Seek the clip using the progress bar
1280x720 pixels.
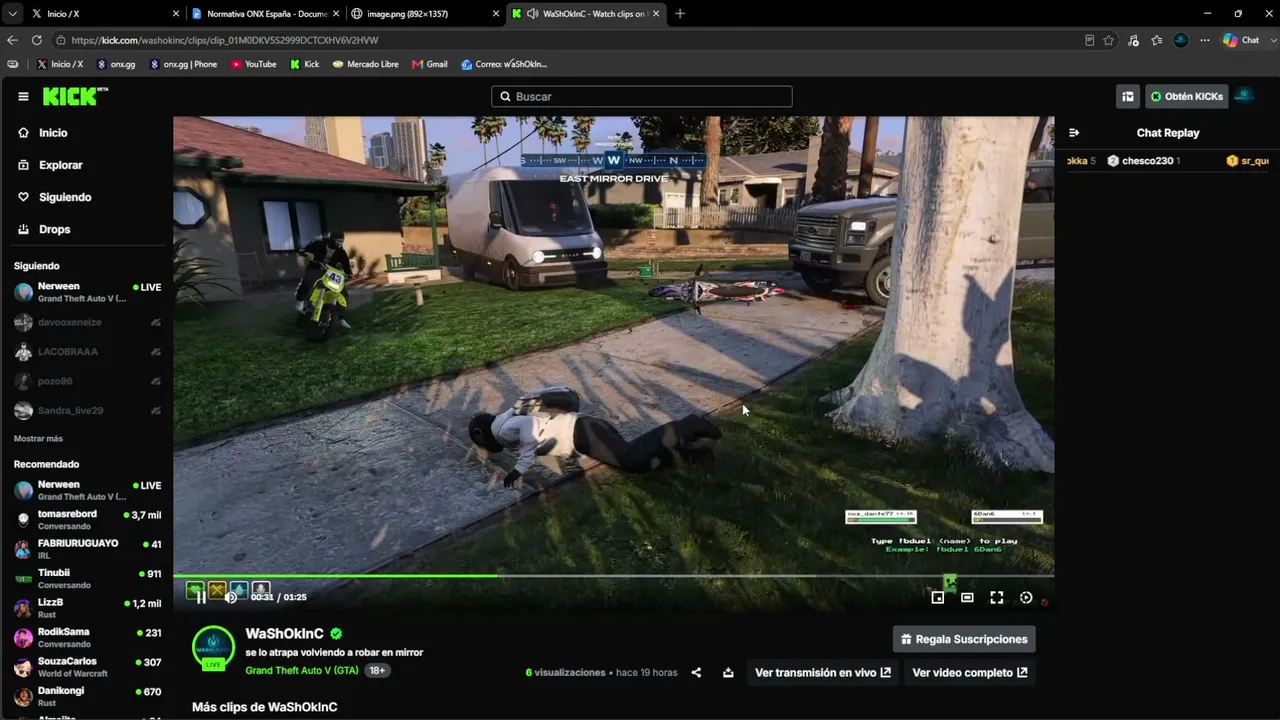(x=613, y=576)
